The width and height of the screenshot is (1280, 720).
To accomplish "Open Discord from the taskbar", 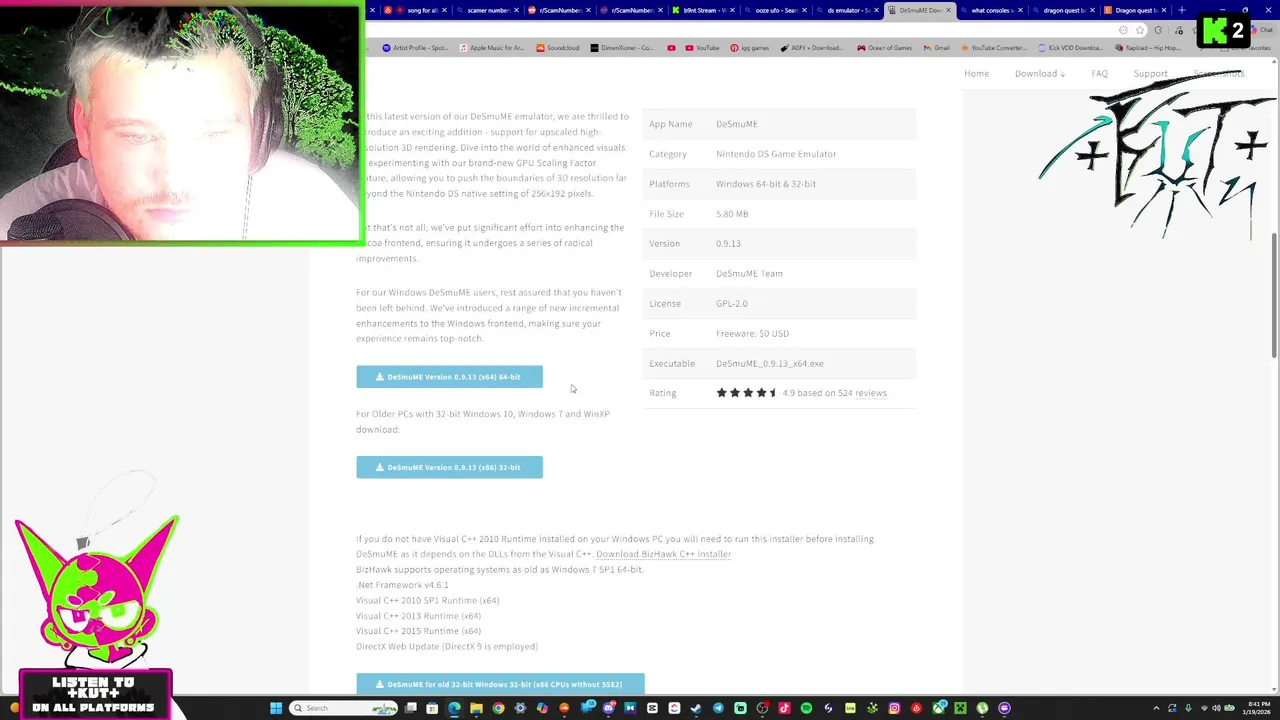I will 608,708.
